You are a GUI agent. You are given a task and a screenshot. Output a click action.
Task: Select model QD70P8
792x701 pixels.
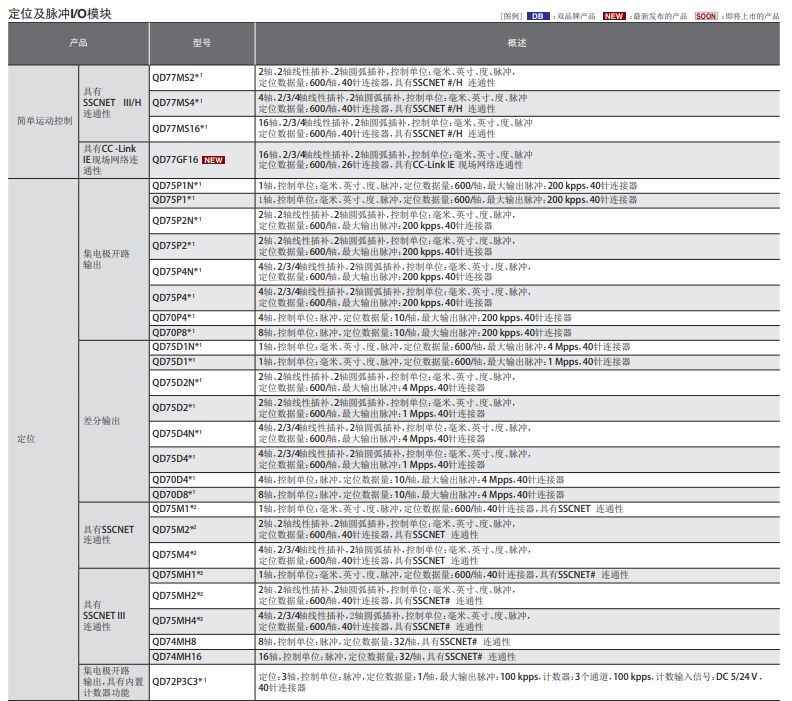(x=202, y=333)
